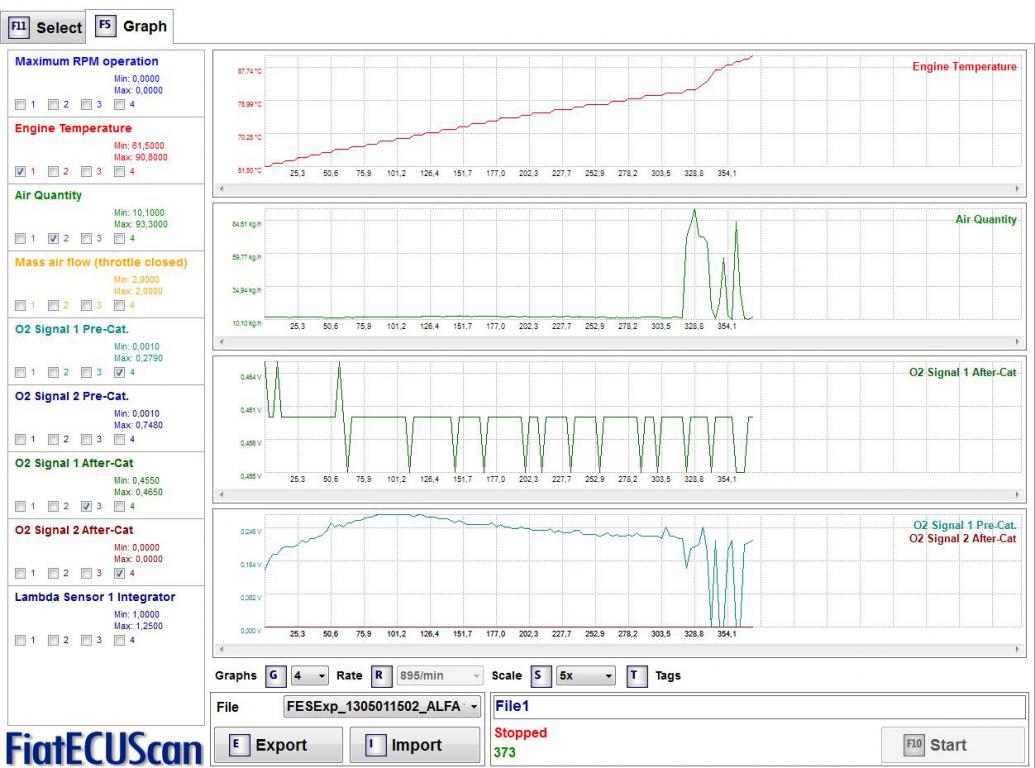Screen dimensions: 1035x768
Task: Click the F5 key icon beside Graph
Action: coord(105,25)
